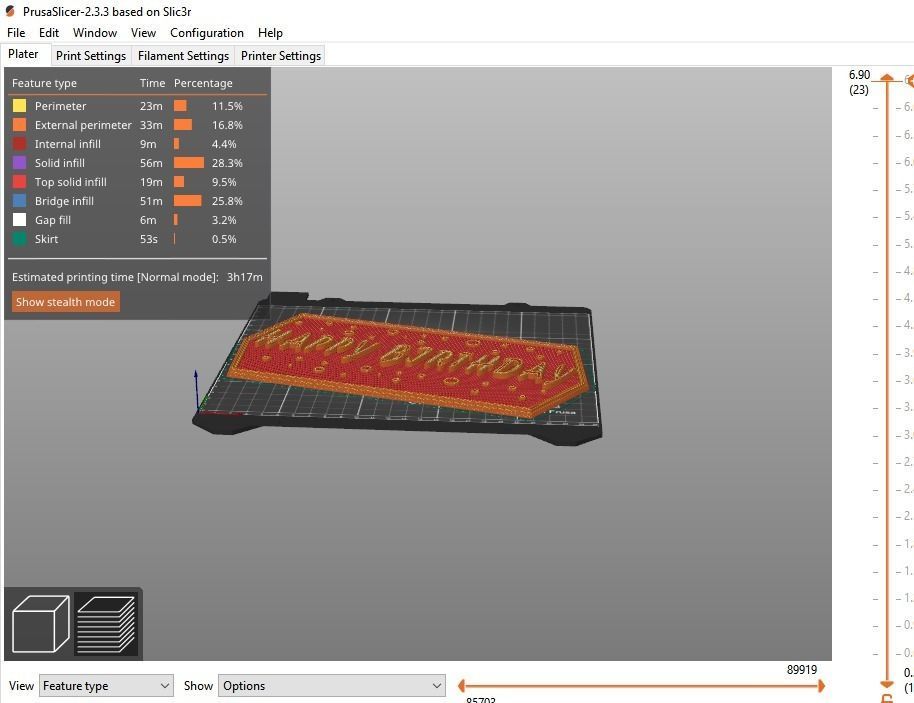This screenshot has width=914, height=703.
Task: Click the Top solid infill label
Action: click(71, 182)
